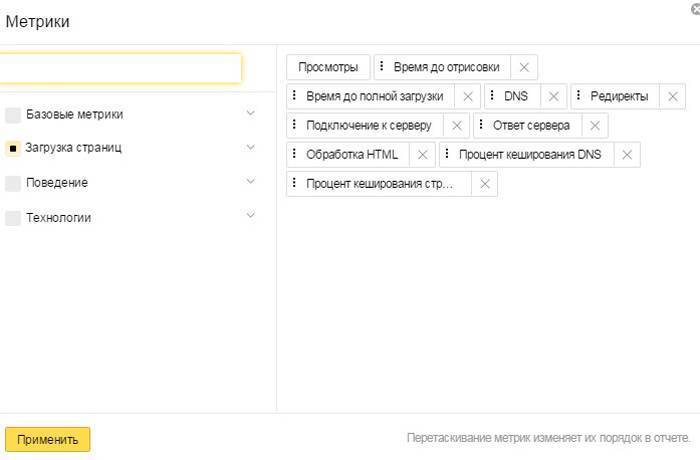Click the drag handle on DNS chip

[x=492, y=97]
